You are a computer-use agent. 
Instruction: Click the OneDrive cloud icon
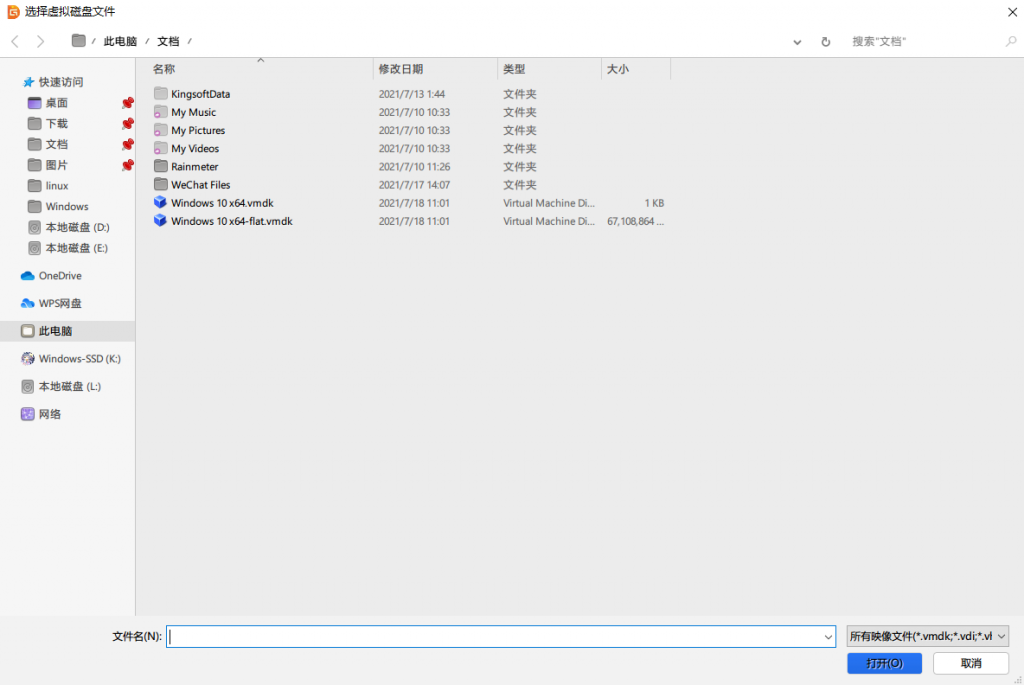point(27,276)
